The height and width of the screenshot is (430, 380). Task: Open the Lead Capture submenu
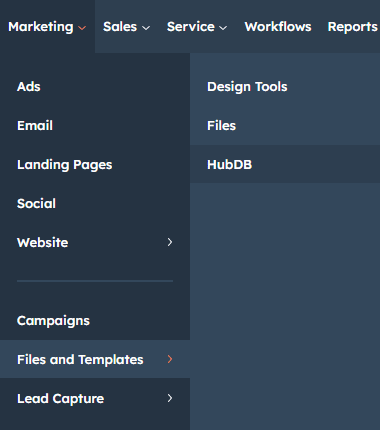point(95,398)
